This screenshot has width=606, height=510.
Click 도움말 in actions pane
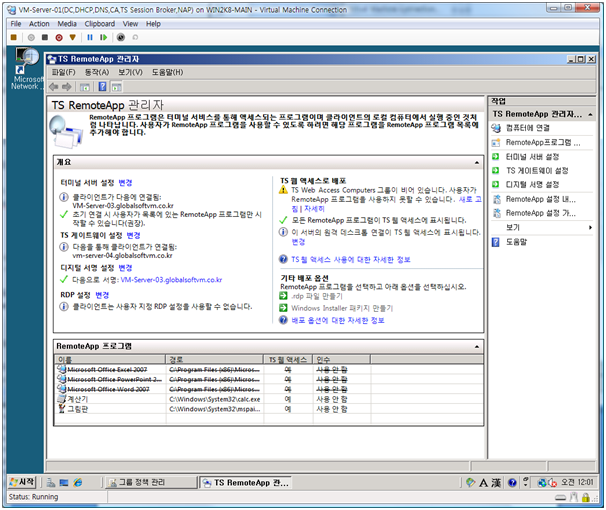tap(516, 242)
